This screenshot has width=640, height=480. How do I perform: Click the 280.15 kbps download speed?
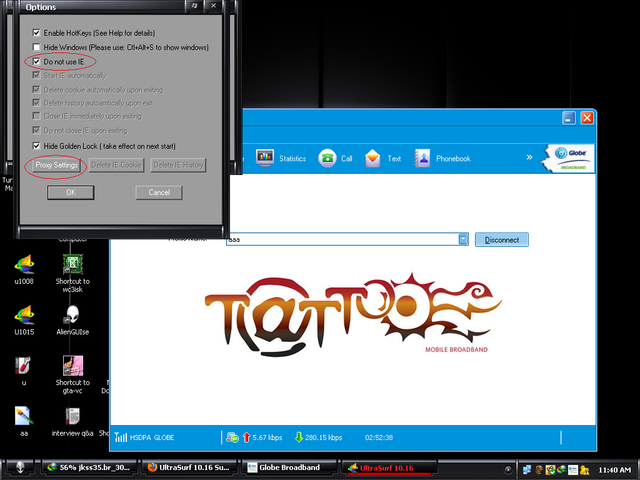323,438
